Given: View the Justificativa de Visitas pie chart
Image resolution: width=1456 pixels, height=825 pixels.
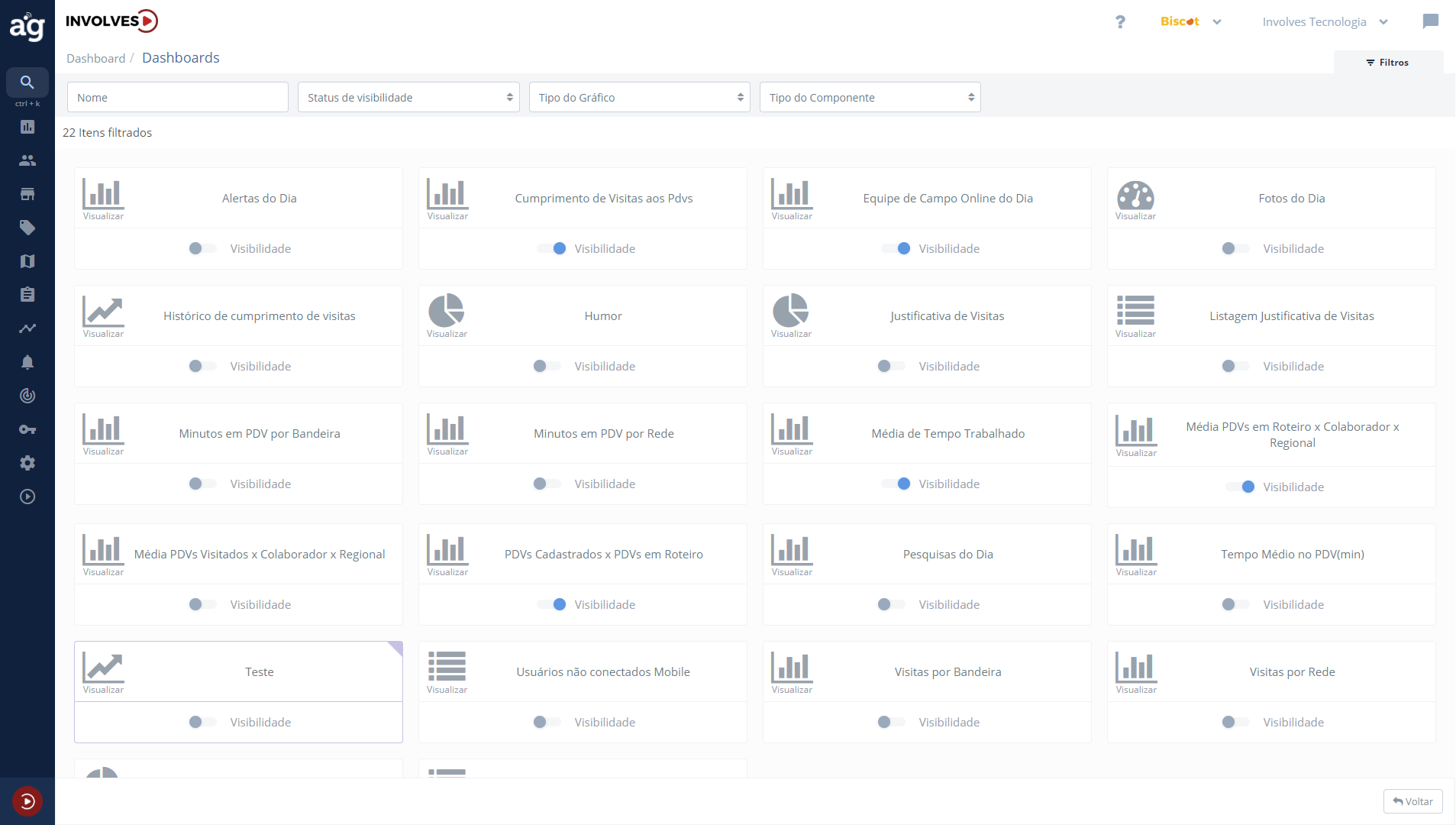Looking at the screenshot, I should [x=791, y=311].
